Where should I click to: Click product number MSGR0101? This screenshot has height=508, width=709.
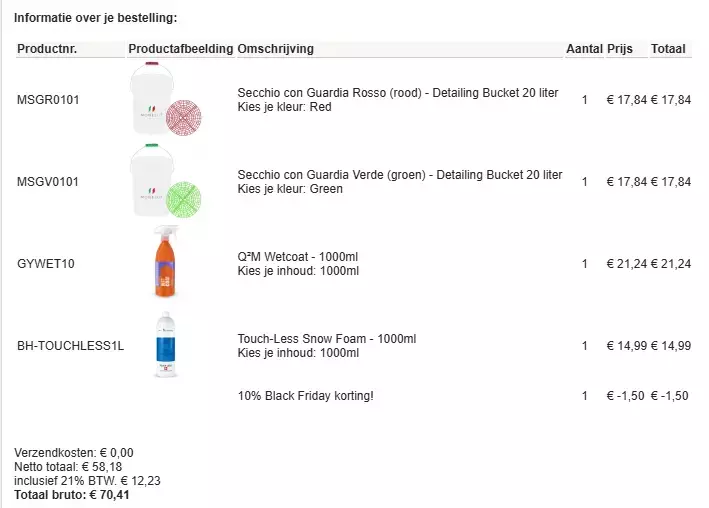click(48, 100)
